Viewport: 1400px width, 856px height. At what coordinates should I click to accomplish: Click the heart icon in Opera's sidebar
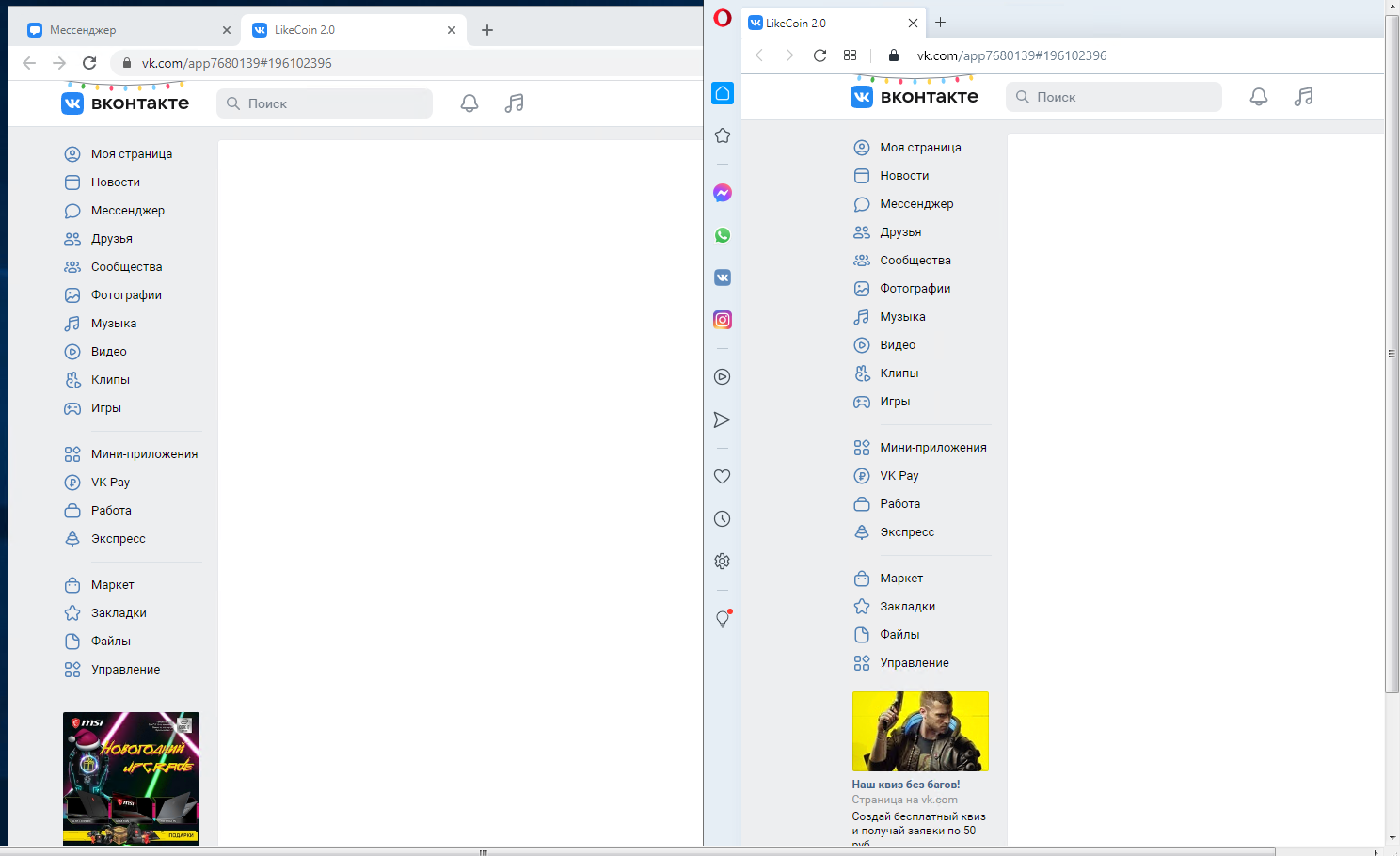click(723, 477)
